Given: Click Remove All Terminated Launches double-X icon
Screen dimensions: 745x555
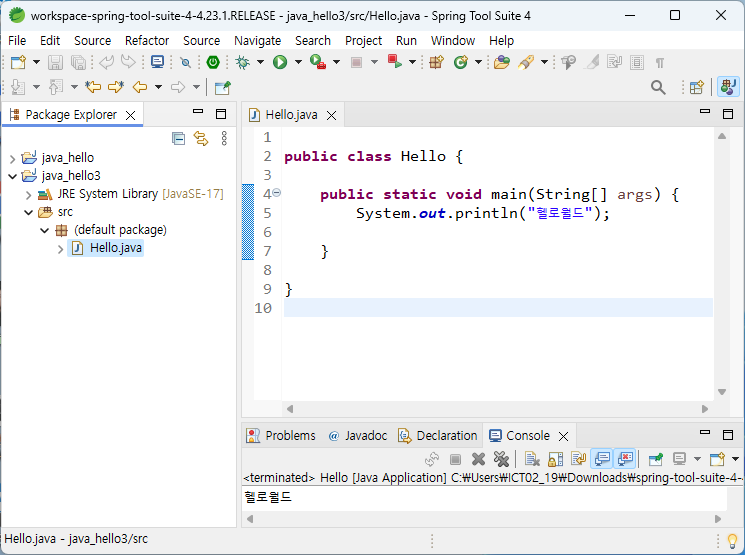Looking at the screenshot, I should pyautogui.click(x=501, y=459).
